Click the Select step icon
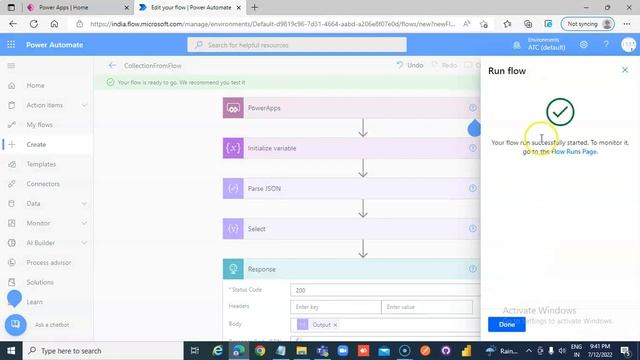640x360 pixels. 233,229
